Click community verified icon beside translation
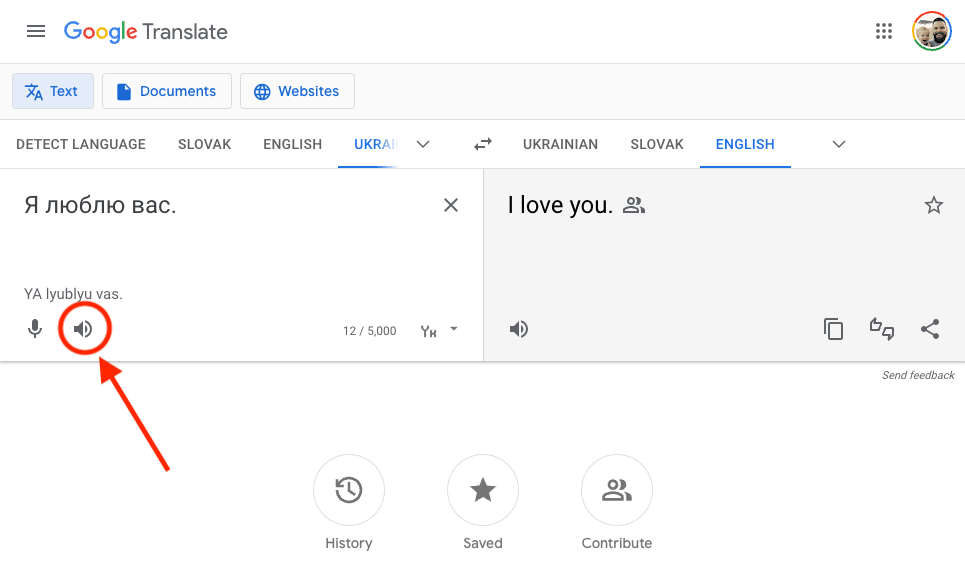Viewport: 965px width, 582px height. pyautogui.click(x=634, y=205)
